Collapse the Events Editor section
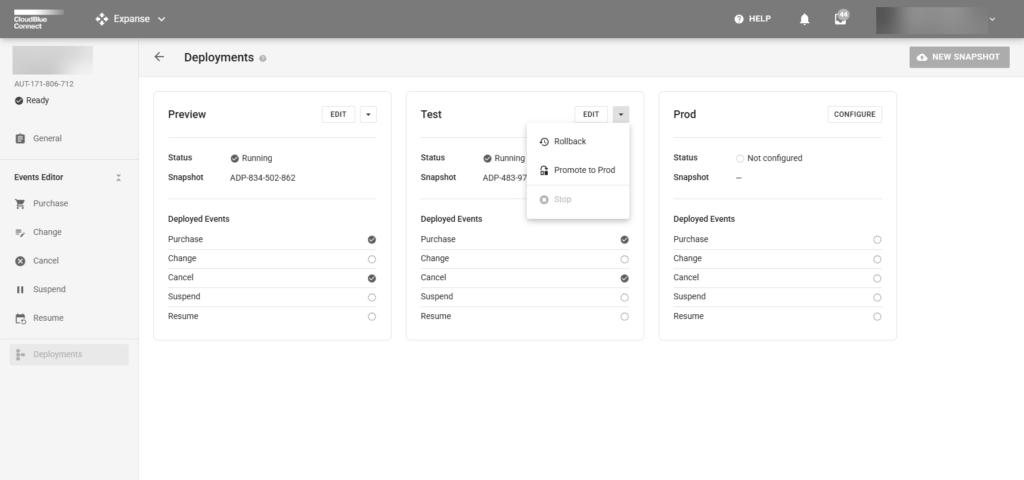This screenshot has height=480, width=1024. (x=118, y=178)
